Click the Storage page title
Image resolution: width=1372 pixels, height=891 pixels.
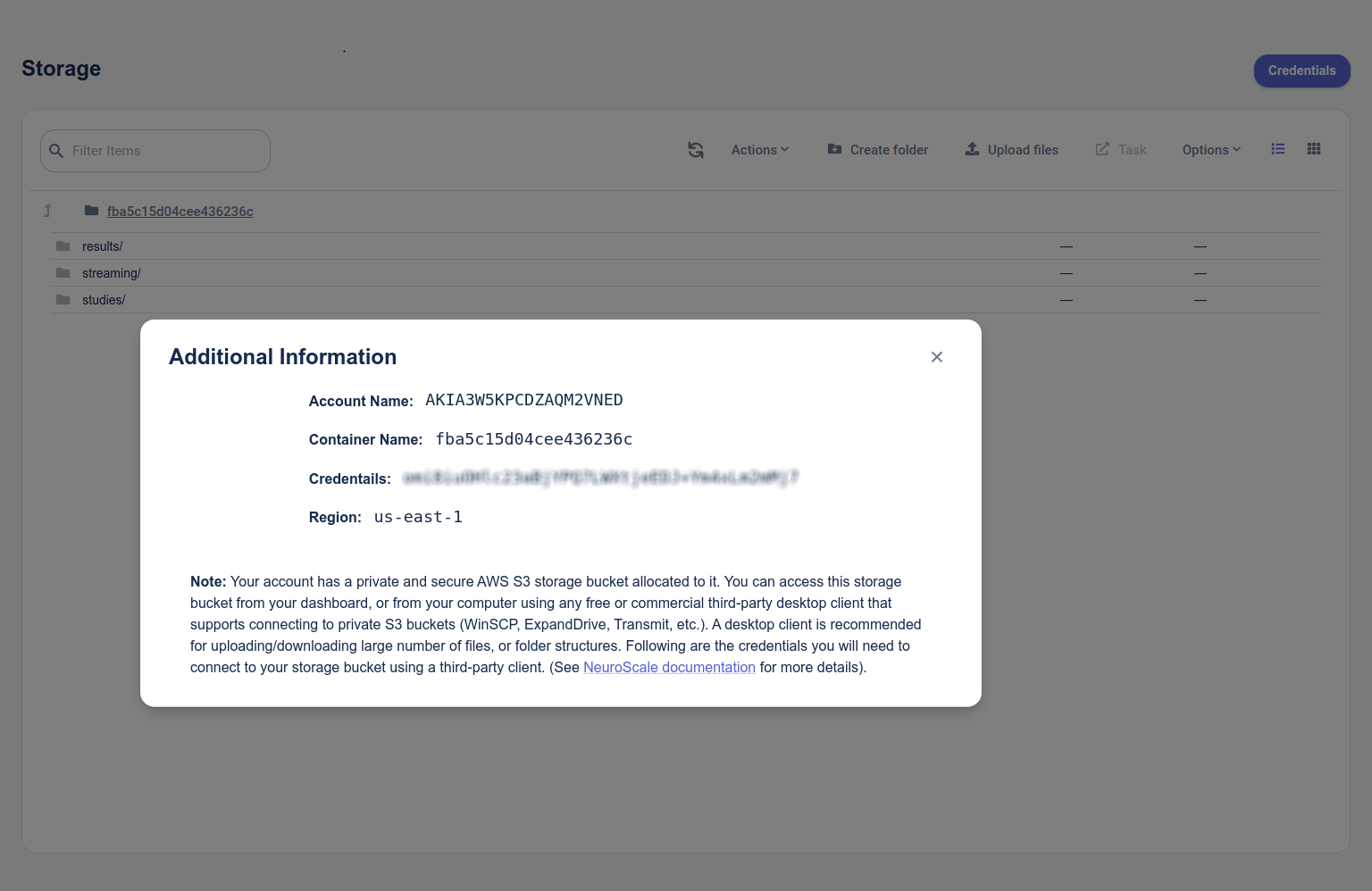[x=62, y=69]
